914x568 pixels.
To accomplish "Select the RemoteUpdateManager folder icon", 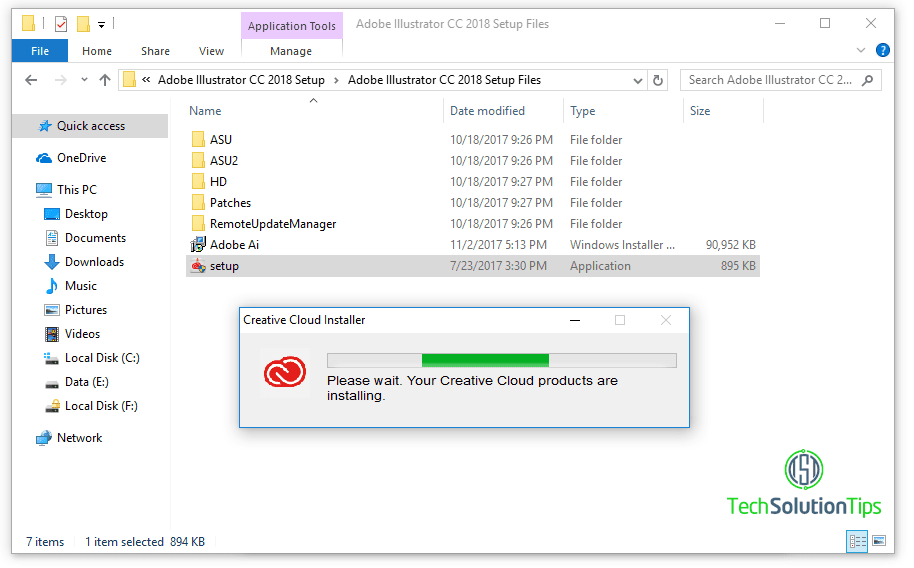I will click(198, 223).
